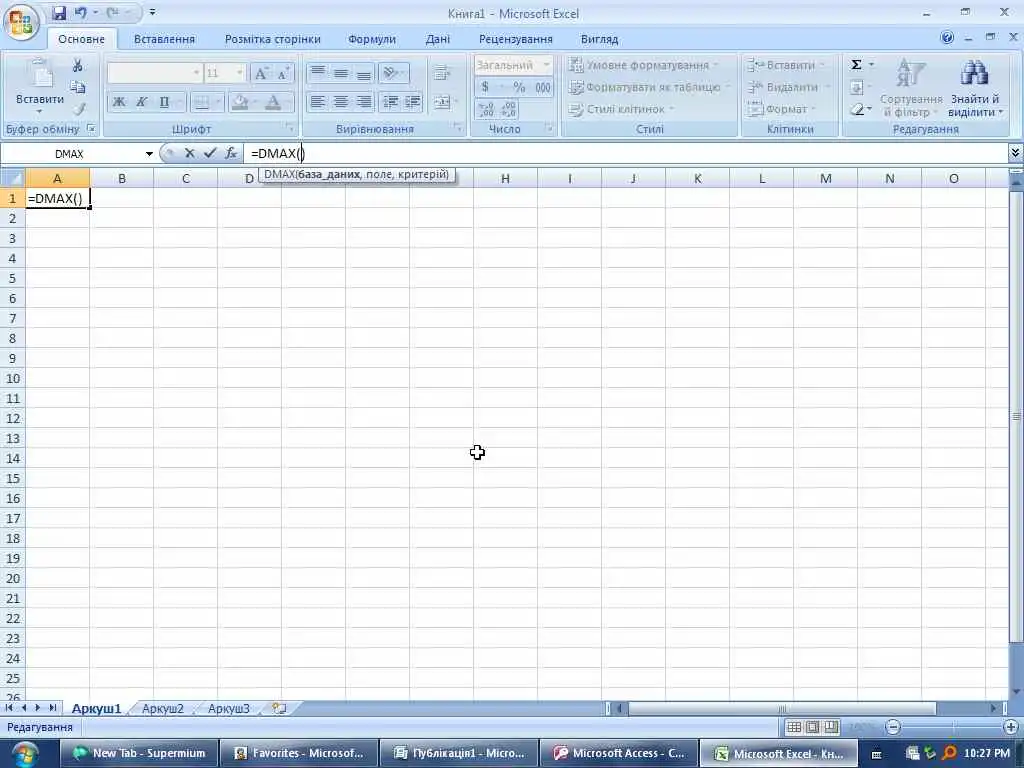The height and width of the screenshot is (768, 1024).
Task: Open the cell borders dropdown
Action: click(217, 102)
